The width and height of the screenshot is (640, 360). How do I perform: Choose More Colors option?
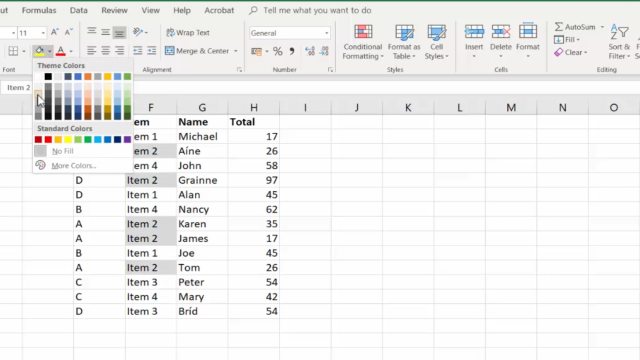pos(83,165)
